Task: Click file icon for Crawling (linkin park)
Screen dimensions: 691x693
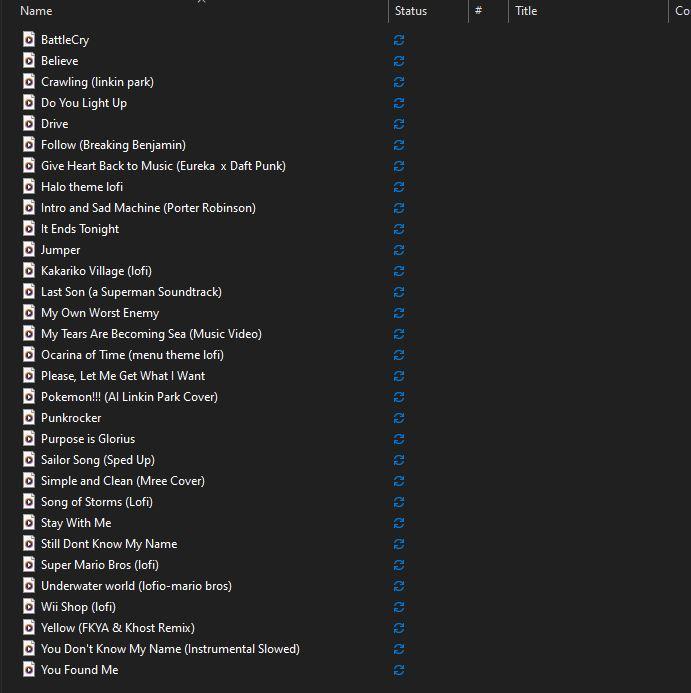Action: [x=29, y=81]
